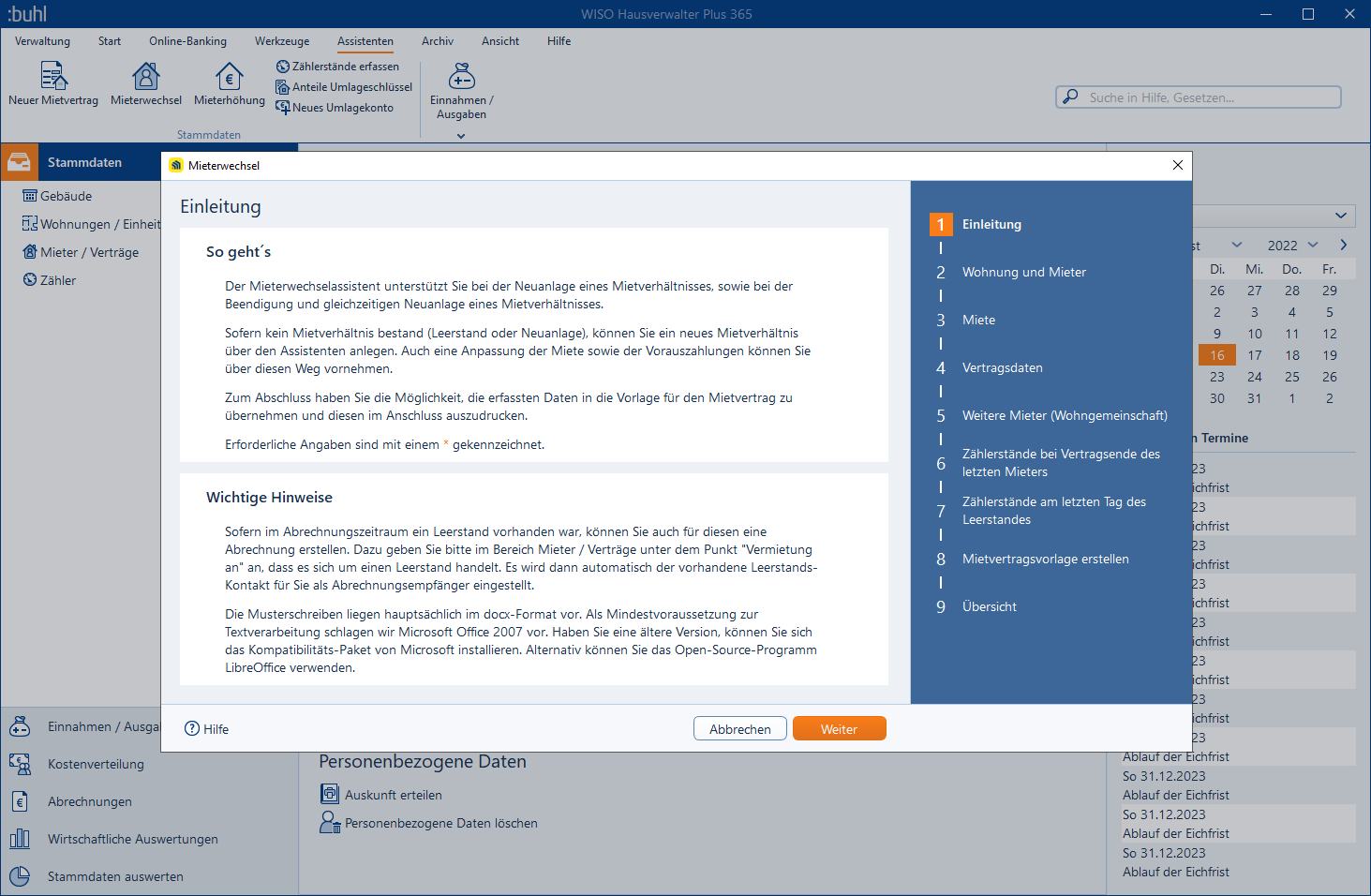Switch to the Ansicht tab
Viewport: 1371px width, 896px height.
click(x=500, y=41)
